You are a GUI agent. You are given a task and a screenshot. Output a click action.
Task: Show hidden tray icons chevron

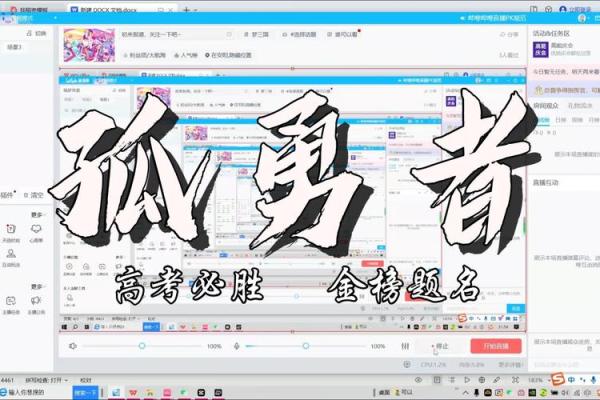tap(466, 393)
